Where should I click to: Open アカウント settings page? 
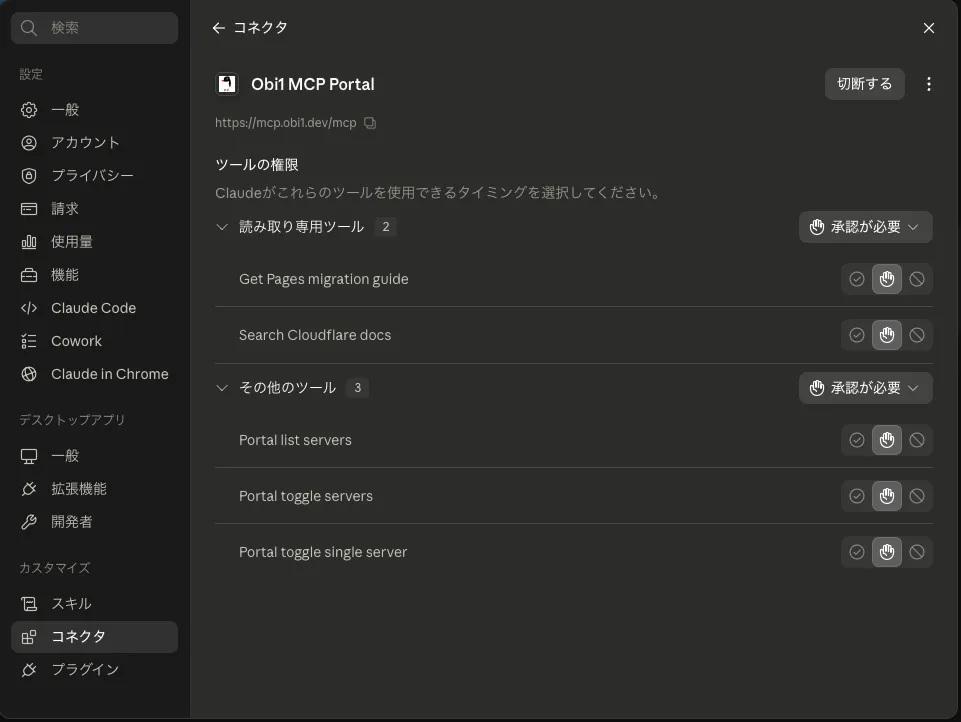[94, 143]
